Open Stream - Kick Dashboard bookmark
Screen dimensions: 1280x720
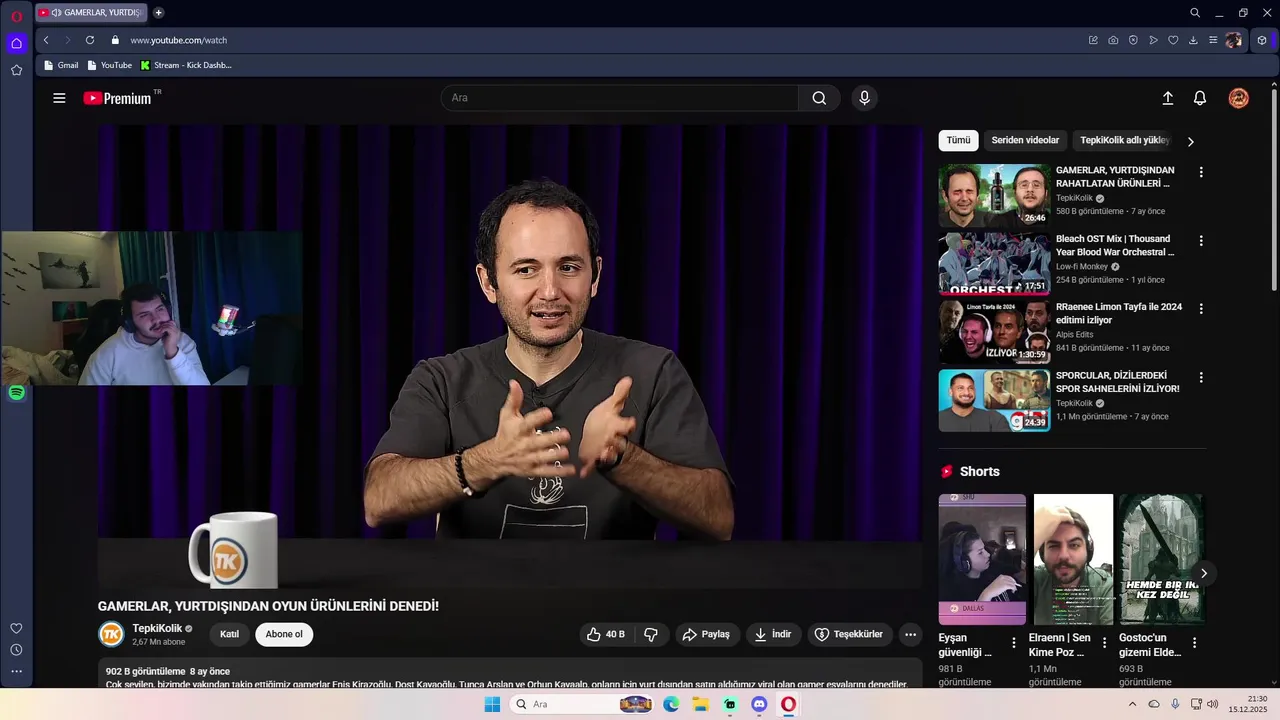pyautogui.click(x=186, y=65)
